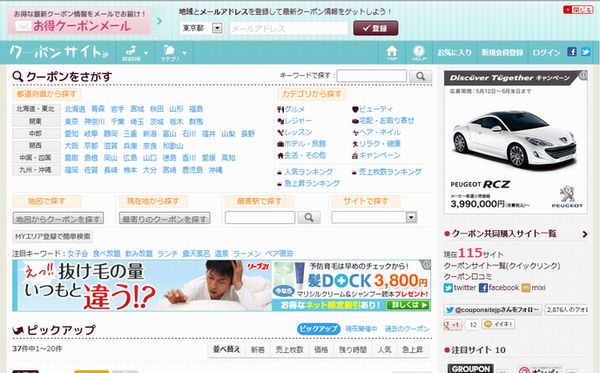This screenshot has width=600, height=373.
Task: Open the Facebook icon in navigation bar
Action: (x=572, y=52)
